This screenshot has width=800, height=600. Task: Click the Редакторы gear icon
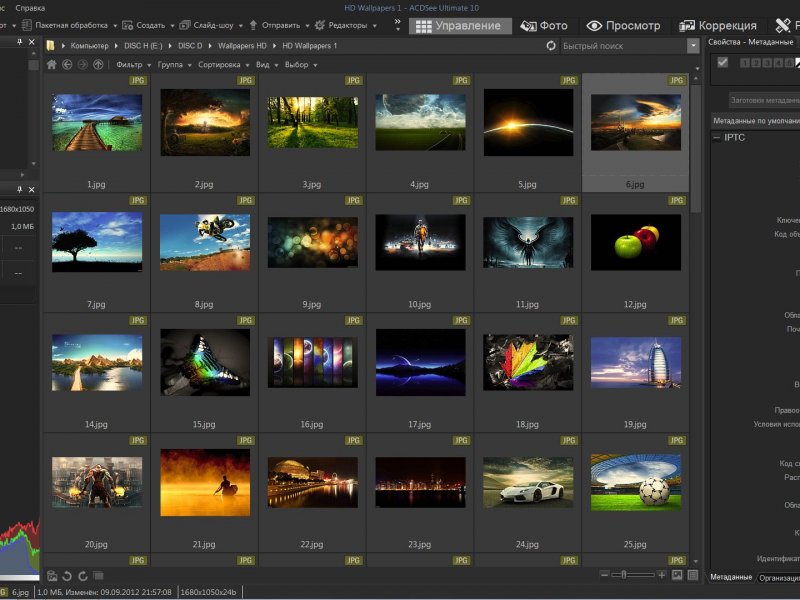click(x=320, y=25)
